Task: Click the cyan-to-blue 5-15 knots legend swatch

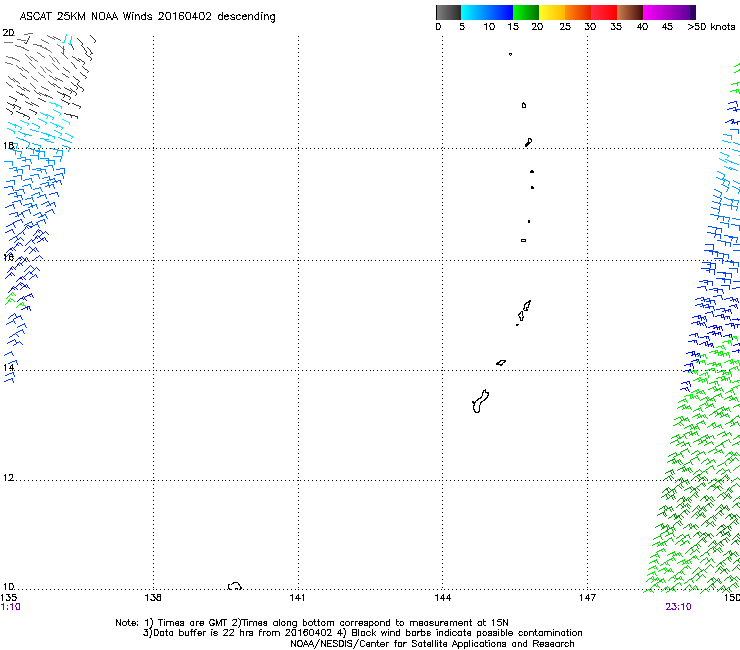Action: (487, 12)
